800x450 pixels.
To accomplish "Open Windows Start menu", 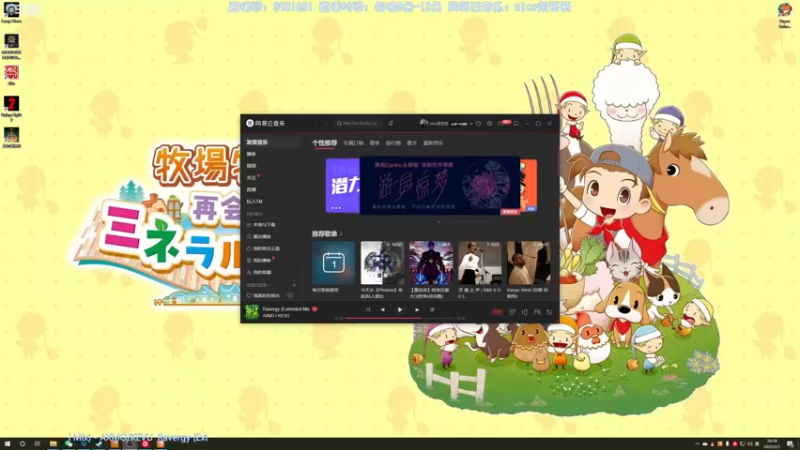I will pos(7,444).
